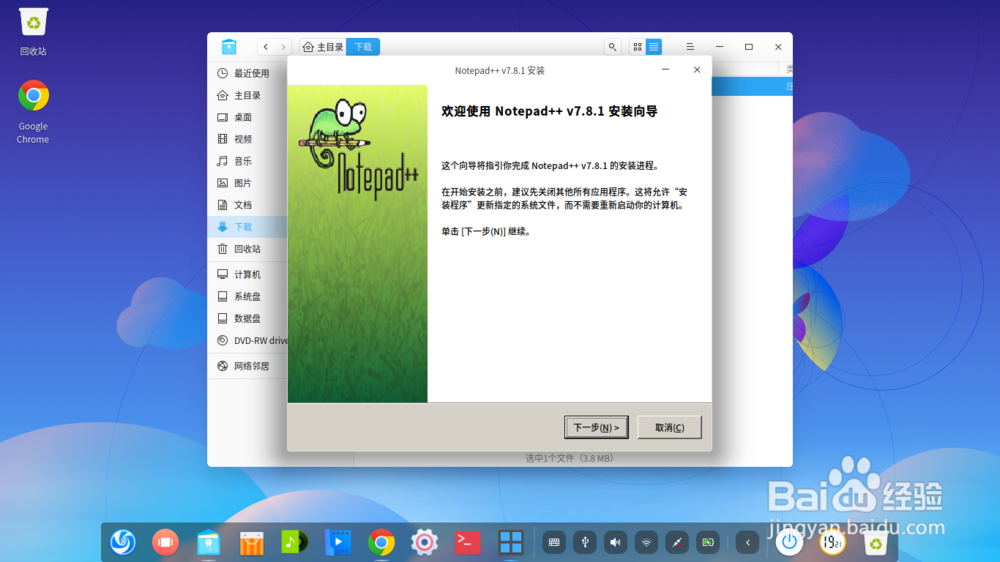This screenshot has width=1000, height=562.
Task: Switch file manager to list view
Action: [x=654, y=47]
